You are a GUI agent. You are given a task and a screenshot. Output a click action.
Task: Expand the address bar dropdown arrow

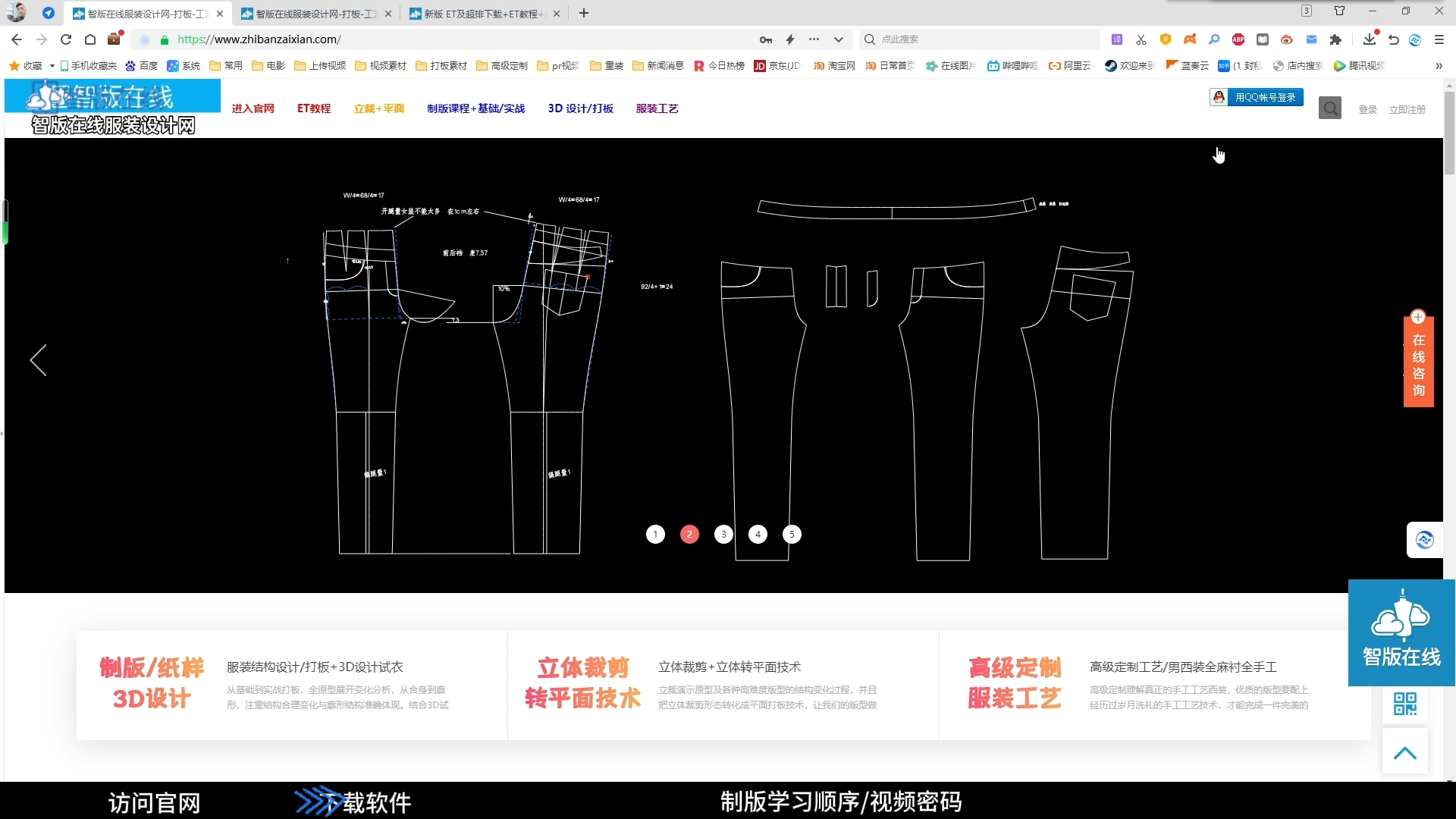(x=838, y=39)
